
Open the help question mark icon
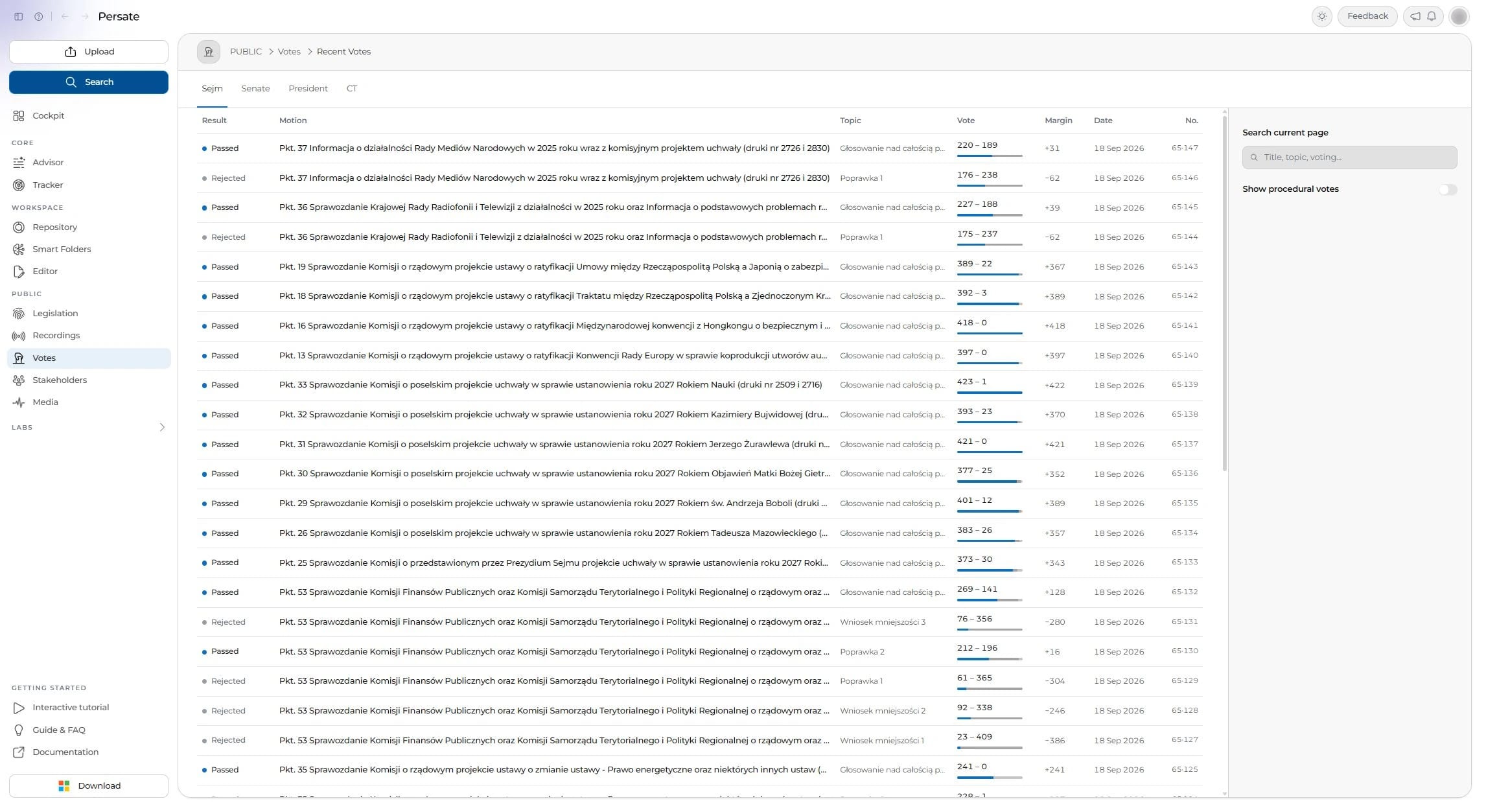tap(39, 17)
